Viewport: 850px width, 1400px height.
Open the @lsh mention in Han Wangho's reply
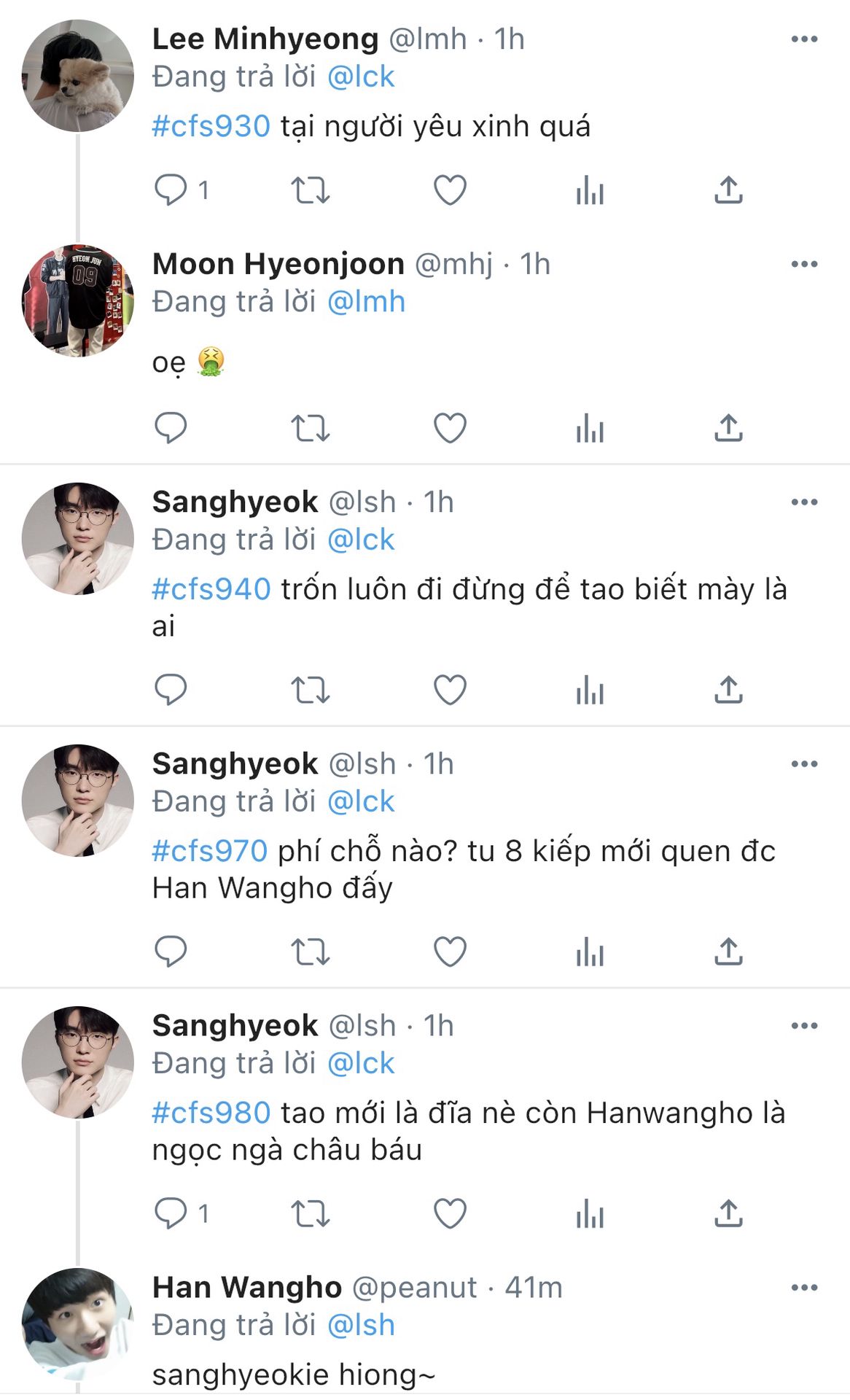361,1325
